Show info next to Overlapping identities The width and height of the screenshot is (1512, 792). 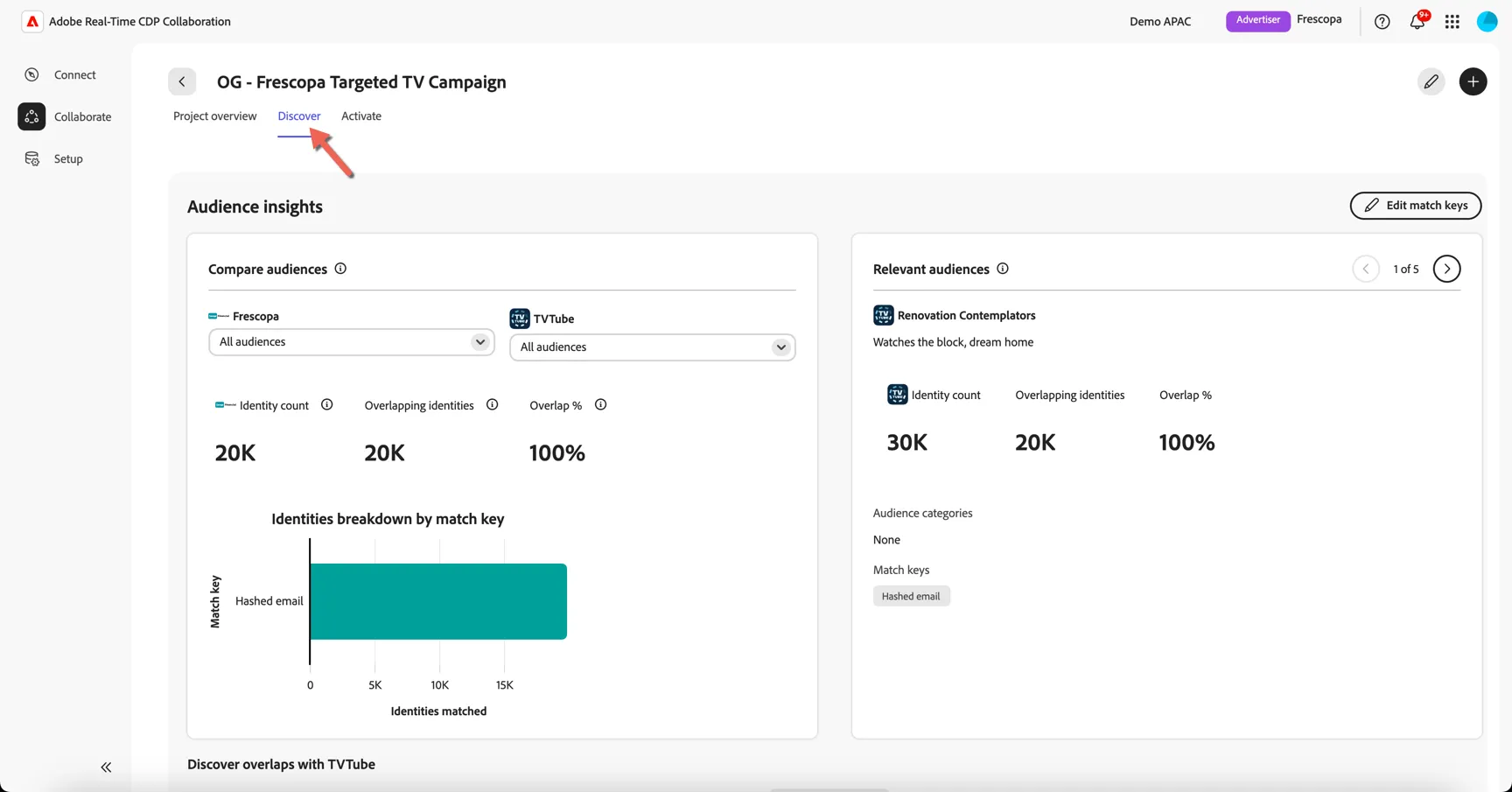pos(492,404)
